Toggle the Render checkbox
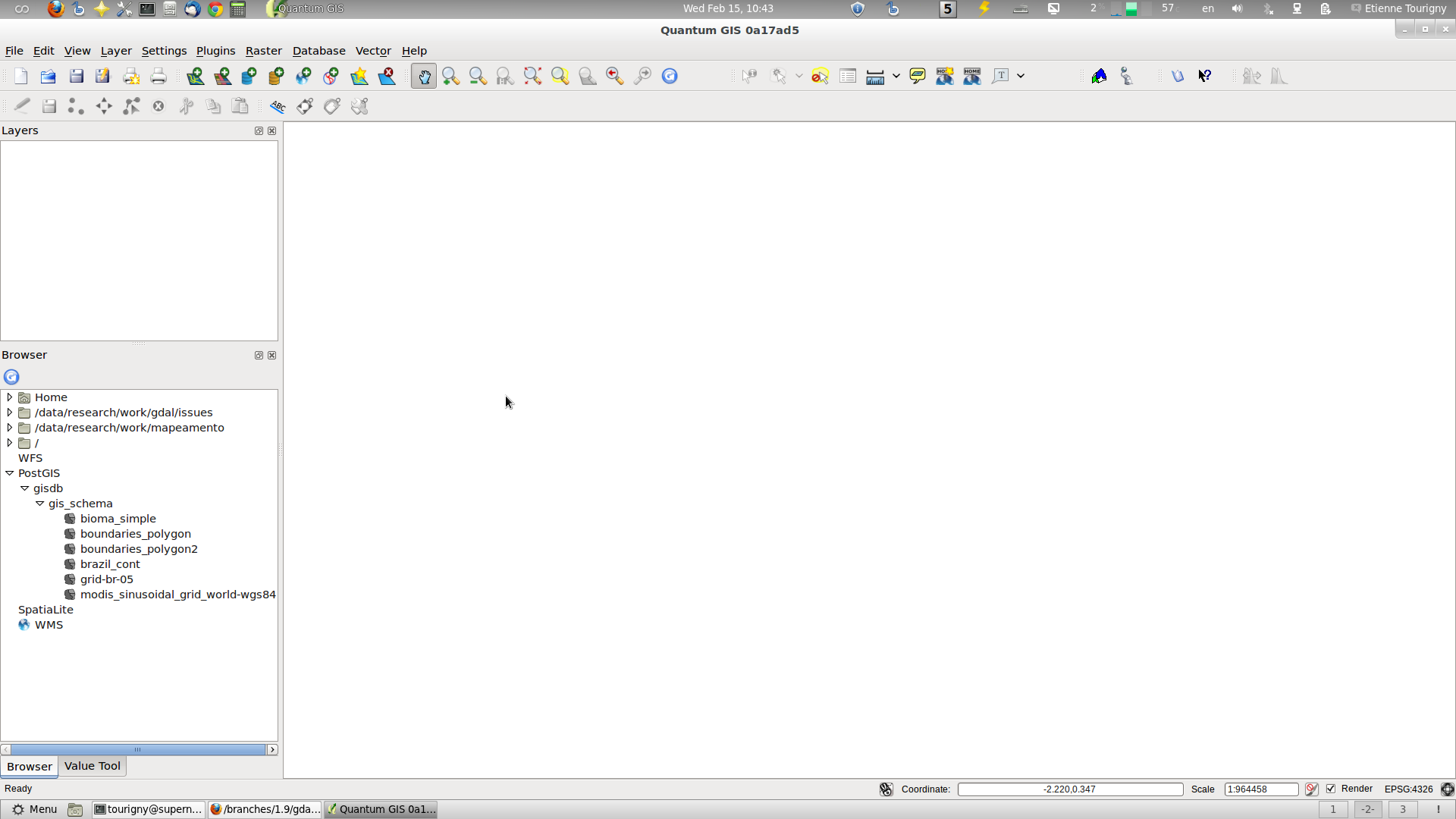 click(1331, 789)
